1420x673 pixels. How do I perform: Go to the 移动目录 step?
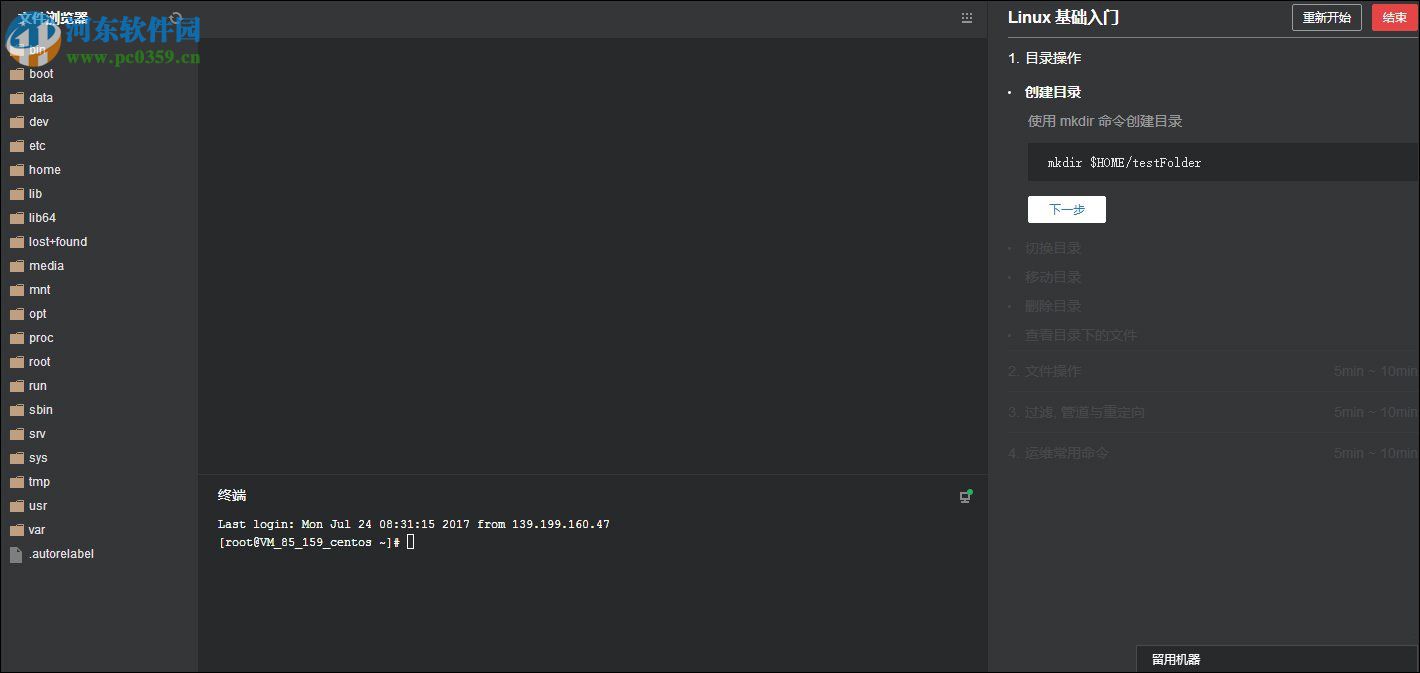coord(1053,277)
